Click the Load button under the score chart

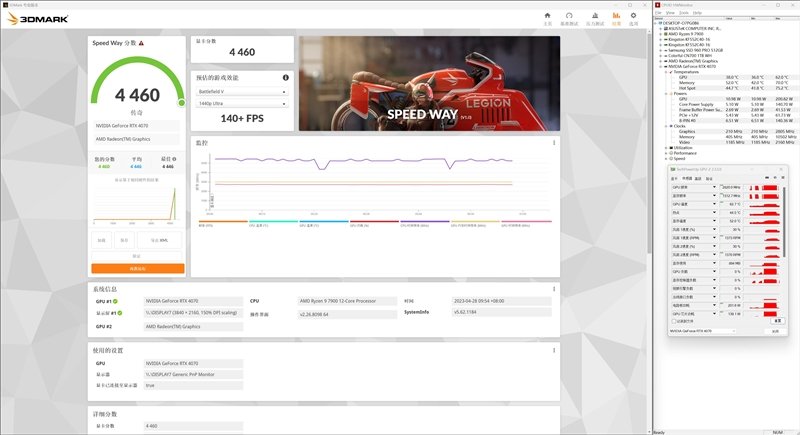[102, 240]
